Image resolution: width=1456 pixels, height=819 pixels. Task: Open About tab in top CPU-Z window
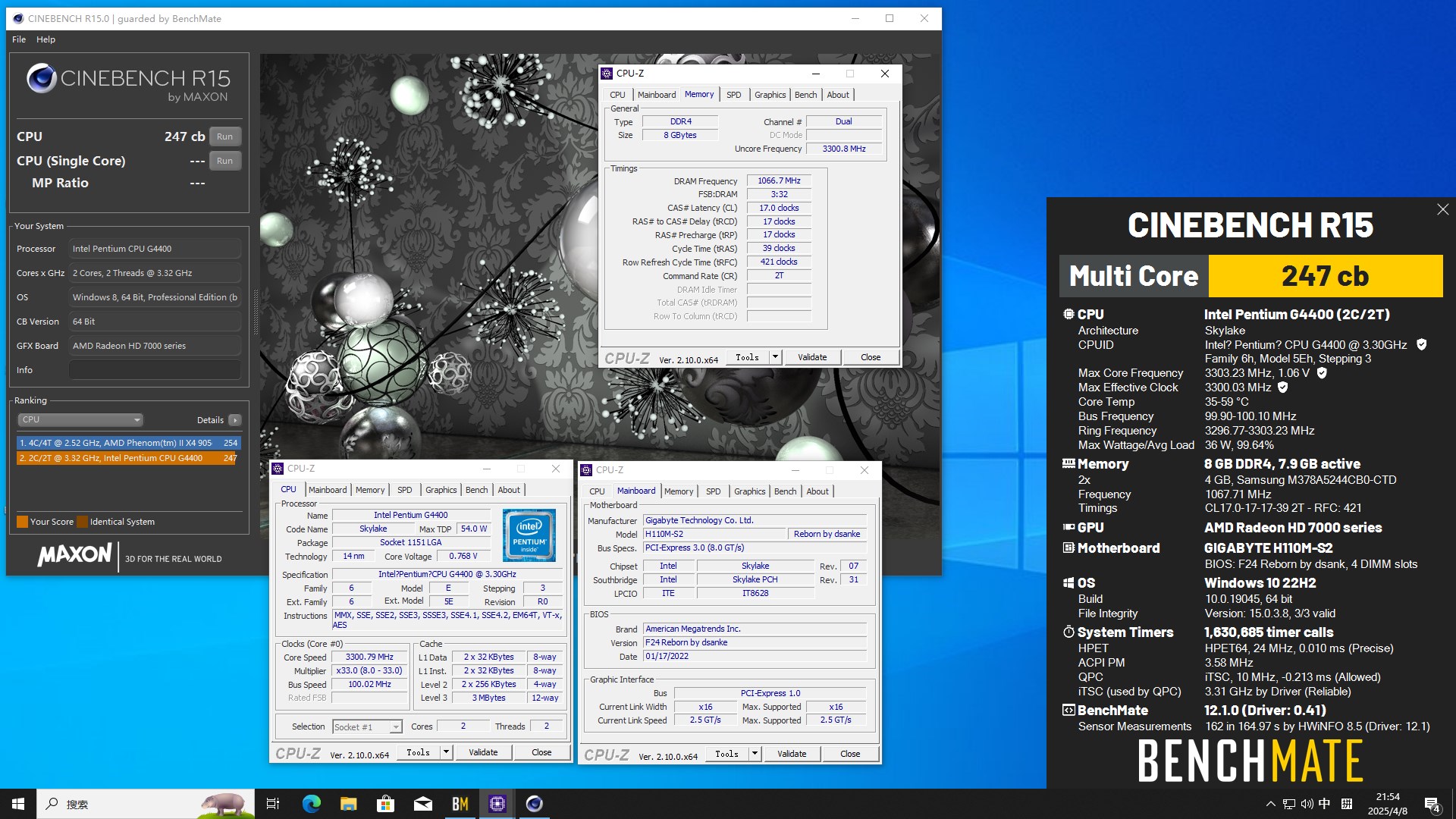[x=838, y=95]
